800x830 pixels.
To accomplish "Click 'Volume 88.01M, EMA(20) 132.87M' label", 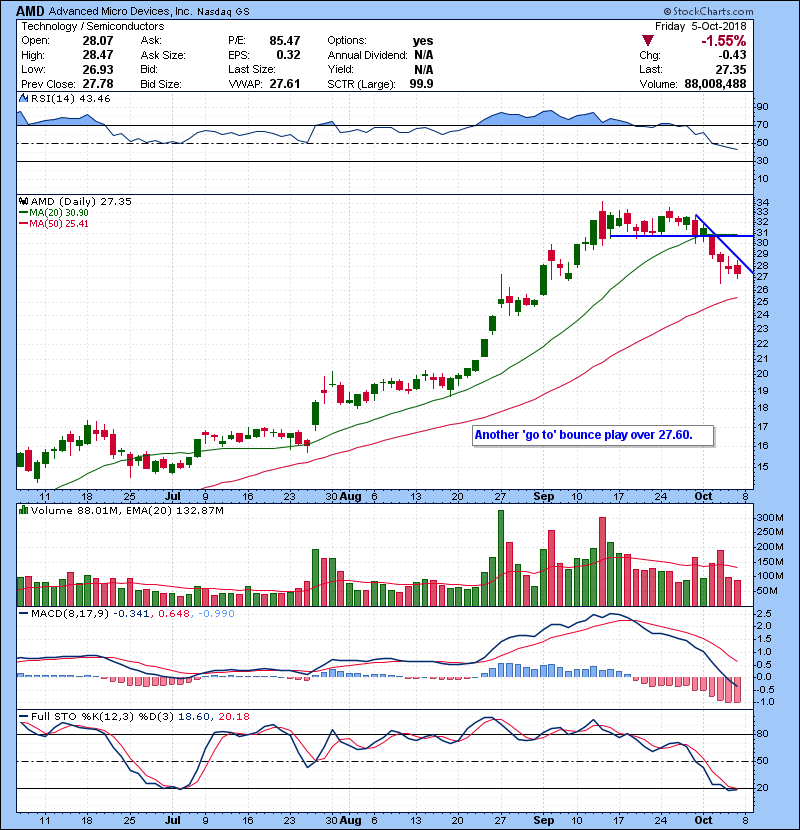I will pos(127,511).
